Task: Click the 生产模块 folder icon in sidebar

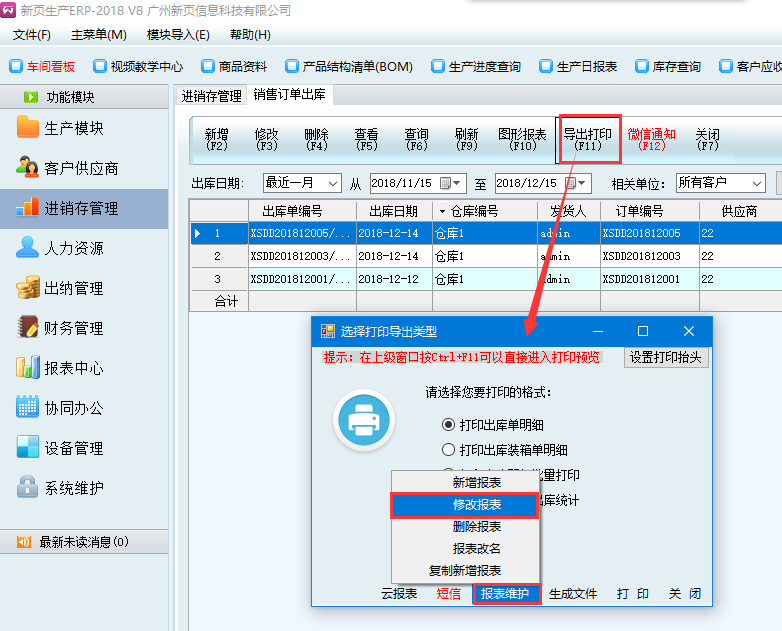Action: tap(27, 128)
